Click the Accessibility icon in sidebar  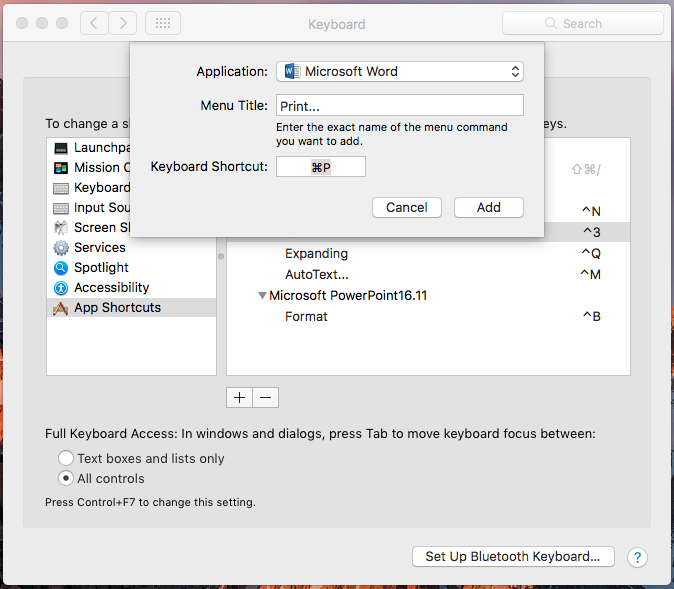[61, 288]
